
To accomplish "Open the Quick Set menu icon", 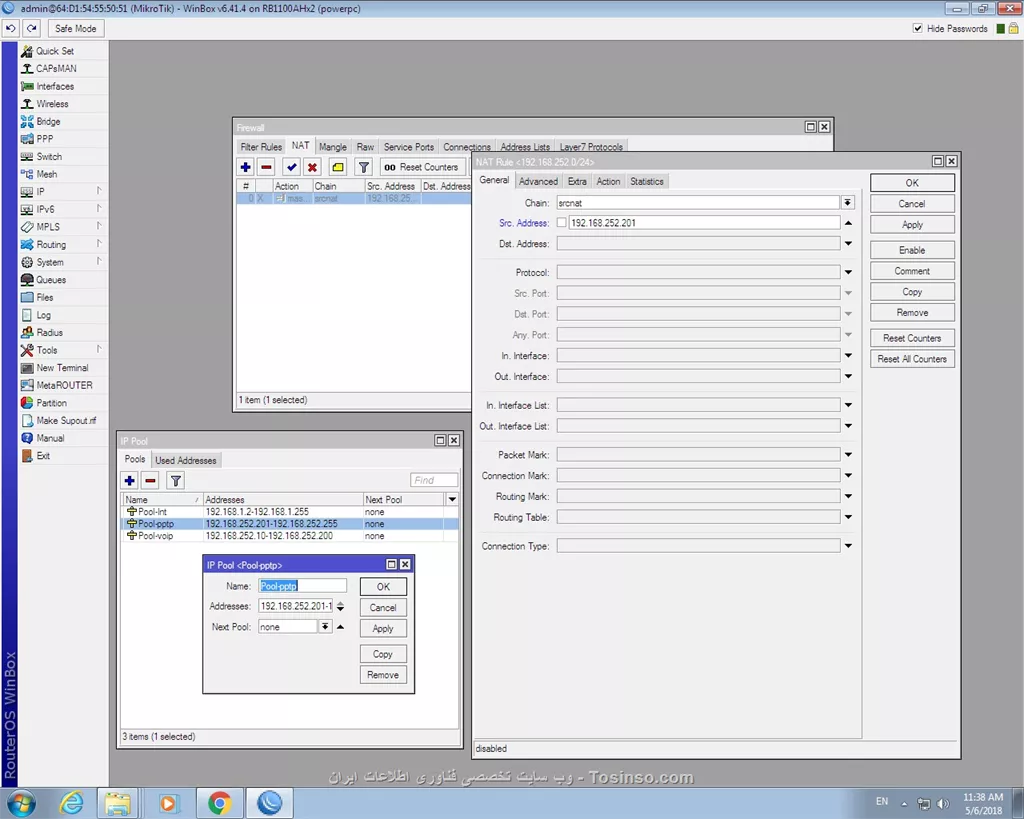I will (x=27, y=51).
